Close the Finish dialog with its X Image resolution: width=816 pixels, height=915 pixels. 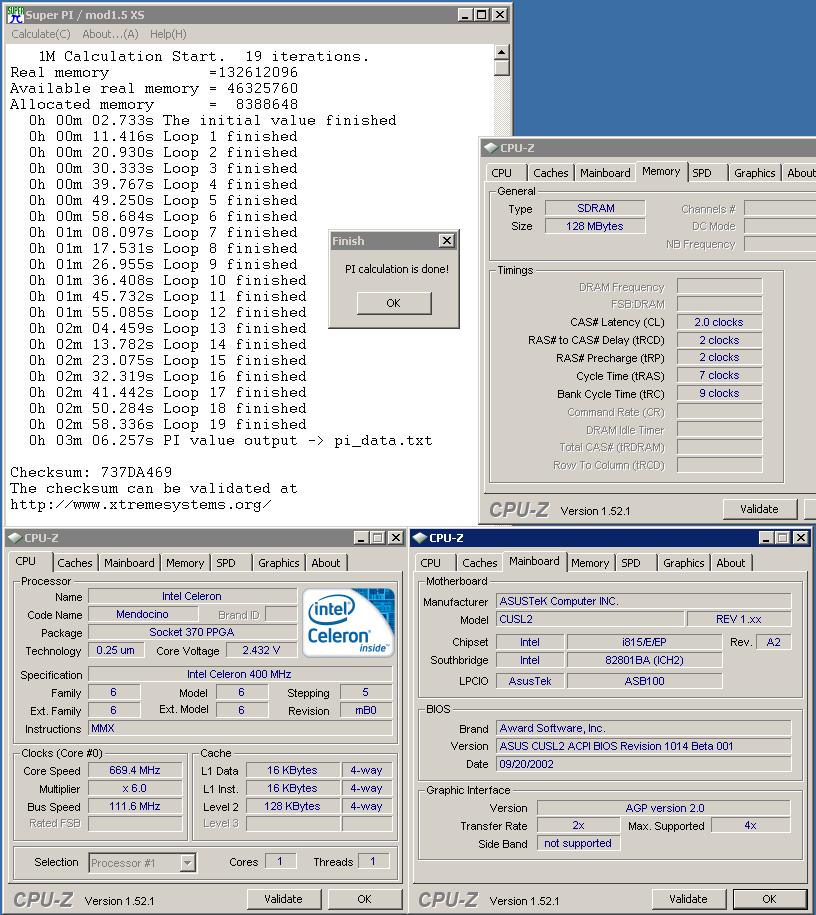coord(447,241)
